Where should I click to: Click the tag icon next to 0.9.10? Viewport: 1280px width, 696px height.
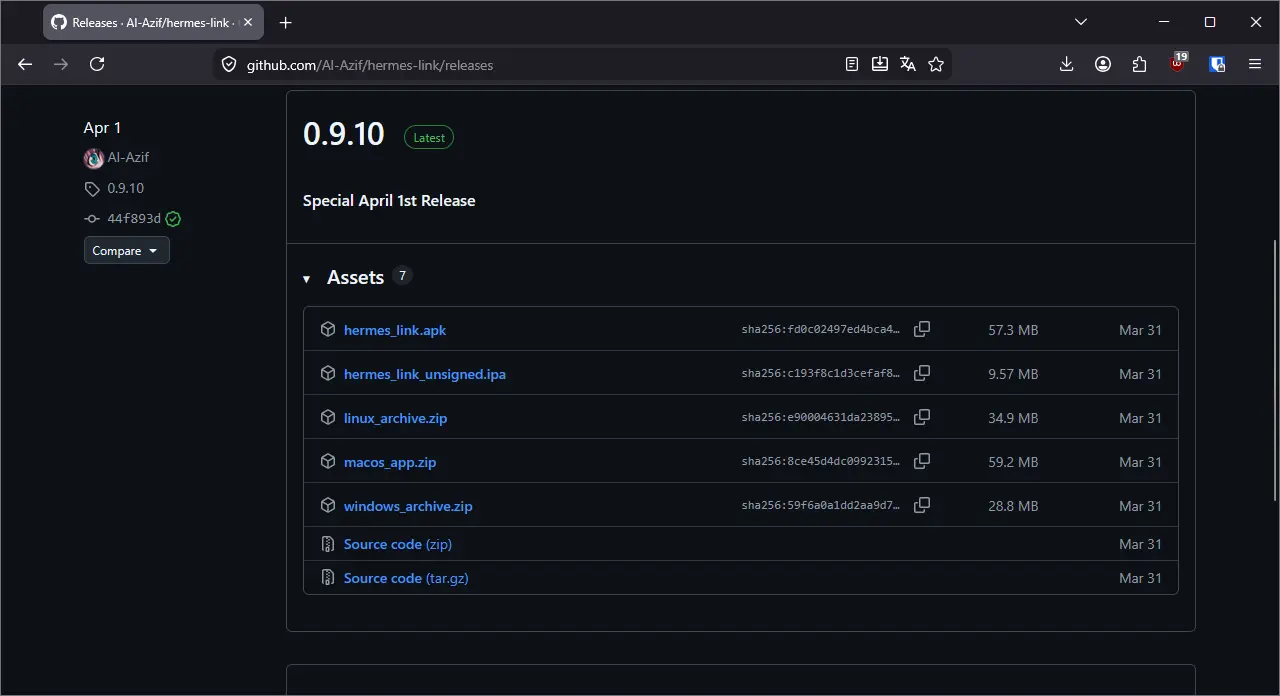pyautogui.click(x=92, y=189)
